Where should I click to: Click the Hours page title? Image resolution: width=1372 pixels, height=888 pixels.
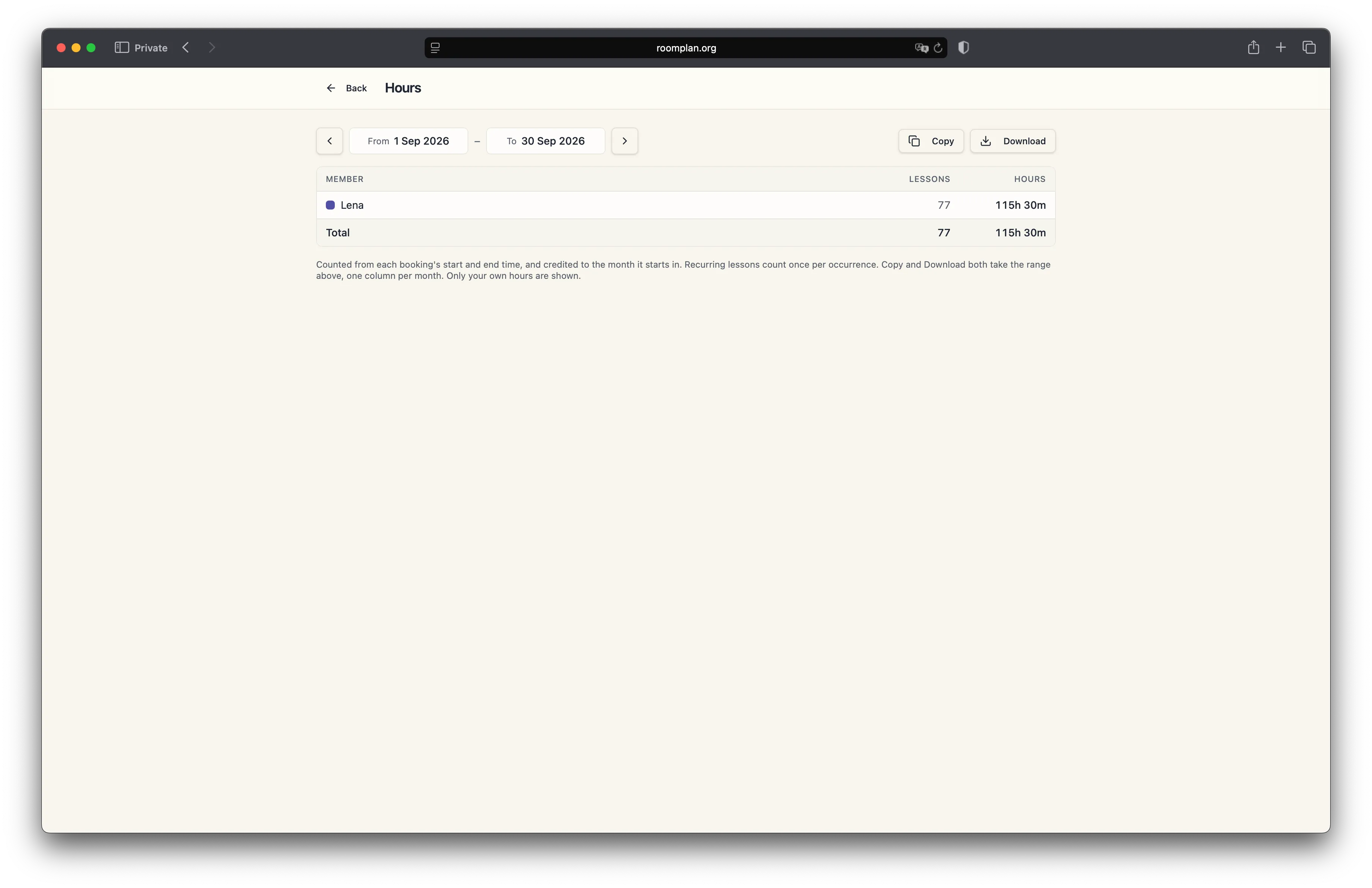click(x=403, y=88)
